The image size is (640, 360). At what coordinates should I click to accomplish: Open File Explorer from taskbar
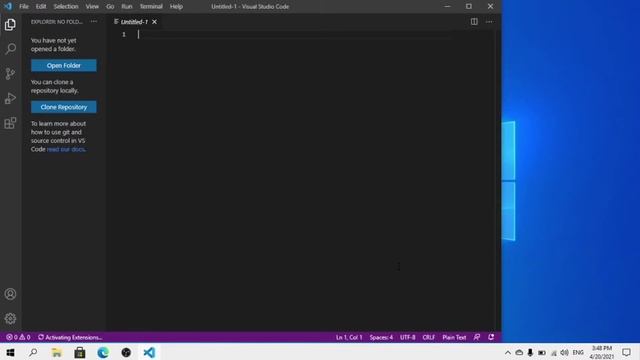56,352
